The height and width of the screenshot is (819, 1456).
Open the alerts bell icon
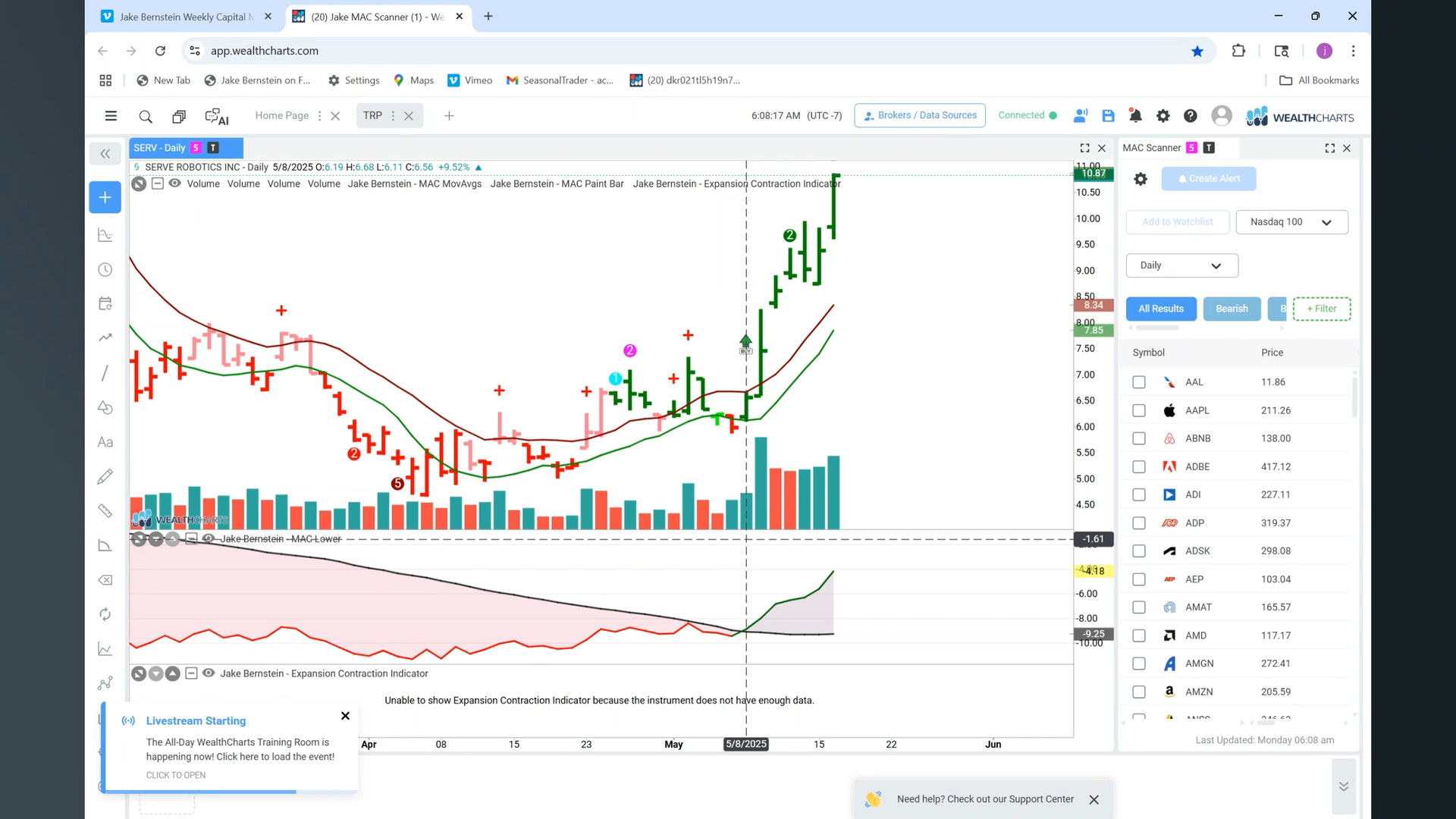1135,116
